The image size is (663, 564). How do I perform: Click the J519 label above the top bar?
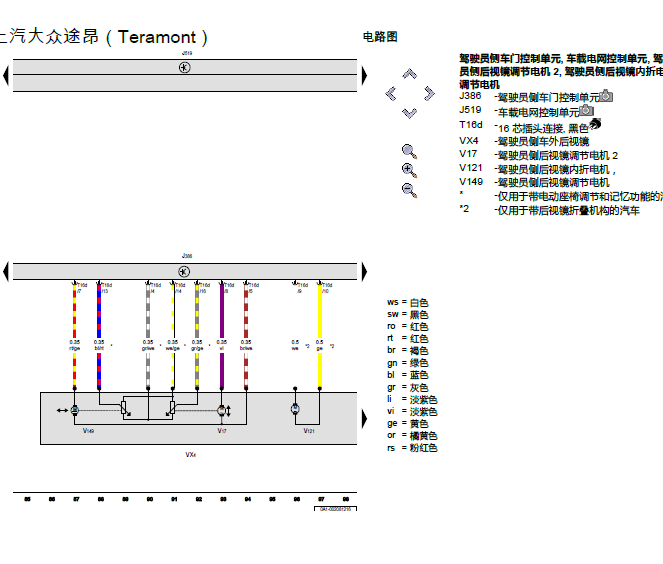tap(187, 53)
